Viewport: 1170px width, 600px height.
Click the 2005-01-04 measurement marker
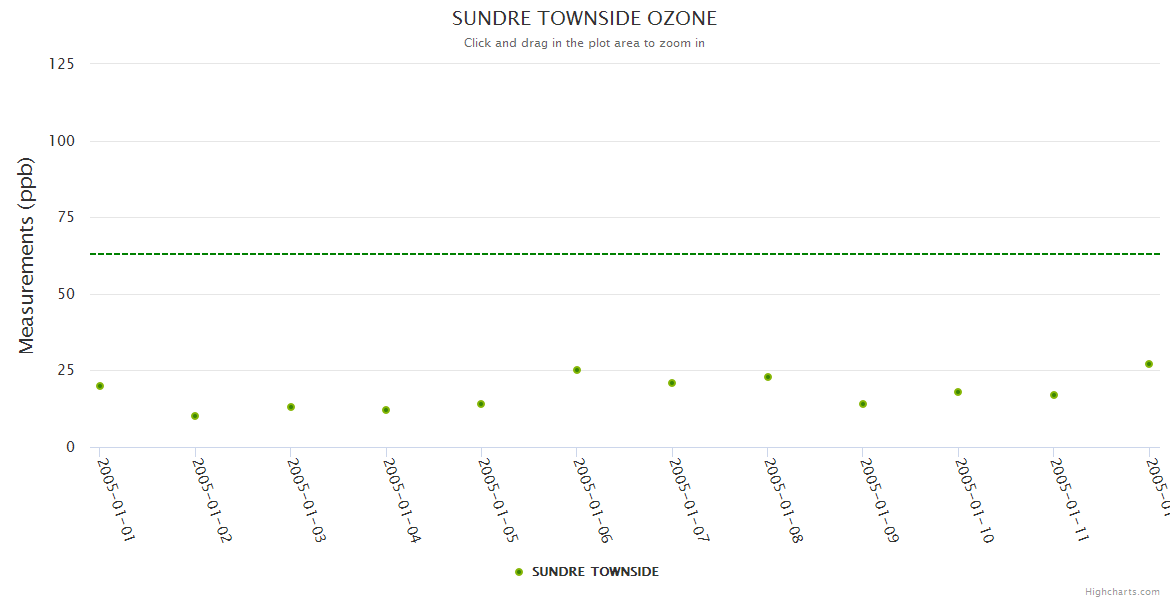coord(386,410)
